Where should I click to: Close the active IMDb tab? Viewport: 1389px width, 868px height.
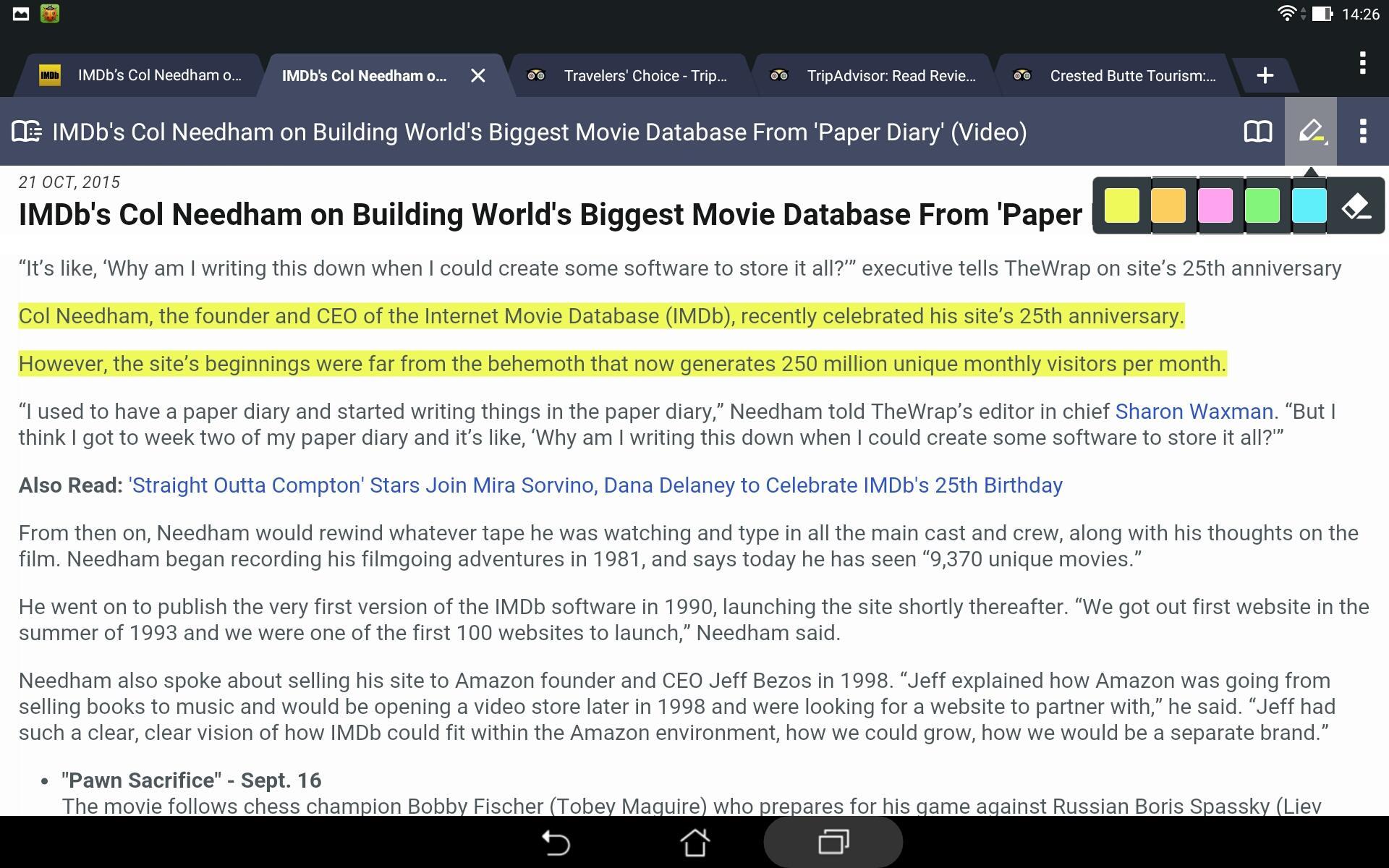pyautogui.click(x=477, y=75)
